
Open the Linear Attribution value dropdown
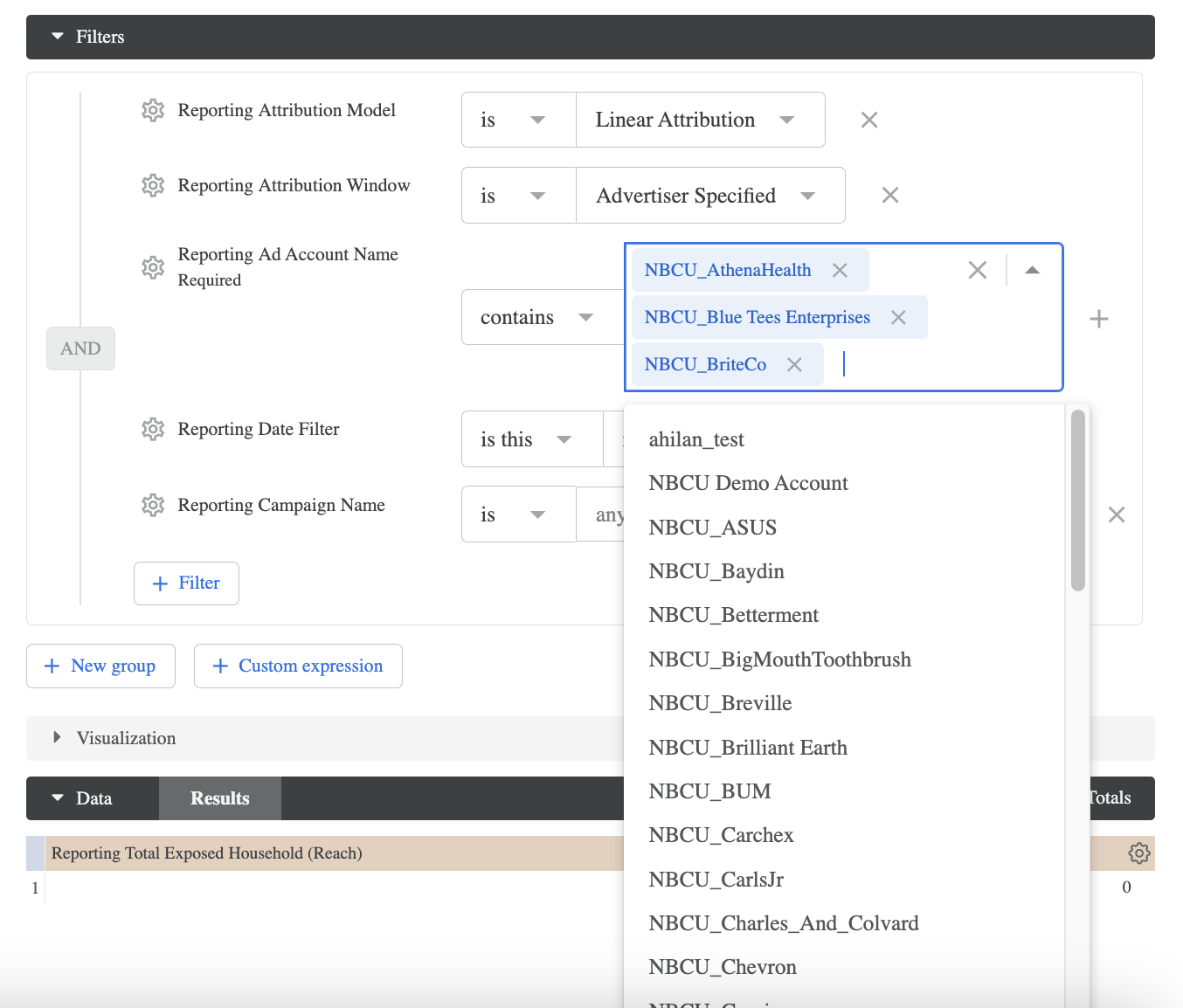pyautogui.click(x=701, y=120)
